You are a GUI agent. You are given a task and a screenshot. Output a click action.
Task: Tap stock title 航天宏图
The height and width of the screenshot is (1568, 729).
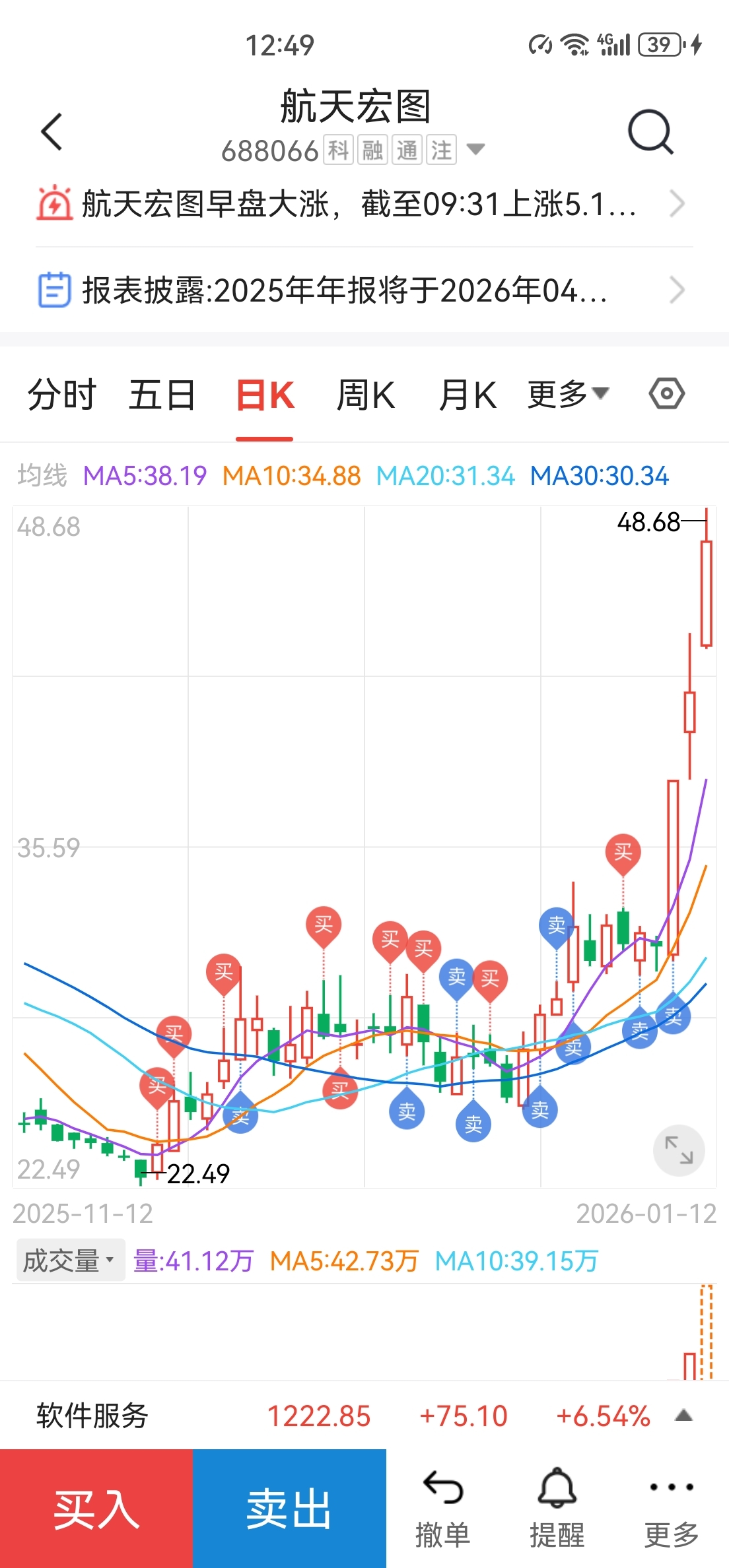pyautogui.click(x=355, y=106)
